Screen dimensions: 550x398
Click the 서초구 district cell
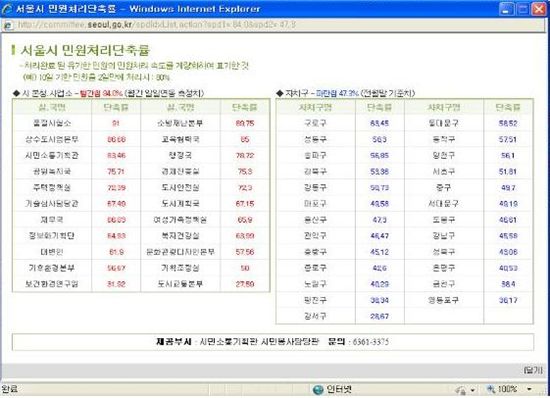[x=443, y=171]
